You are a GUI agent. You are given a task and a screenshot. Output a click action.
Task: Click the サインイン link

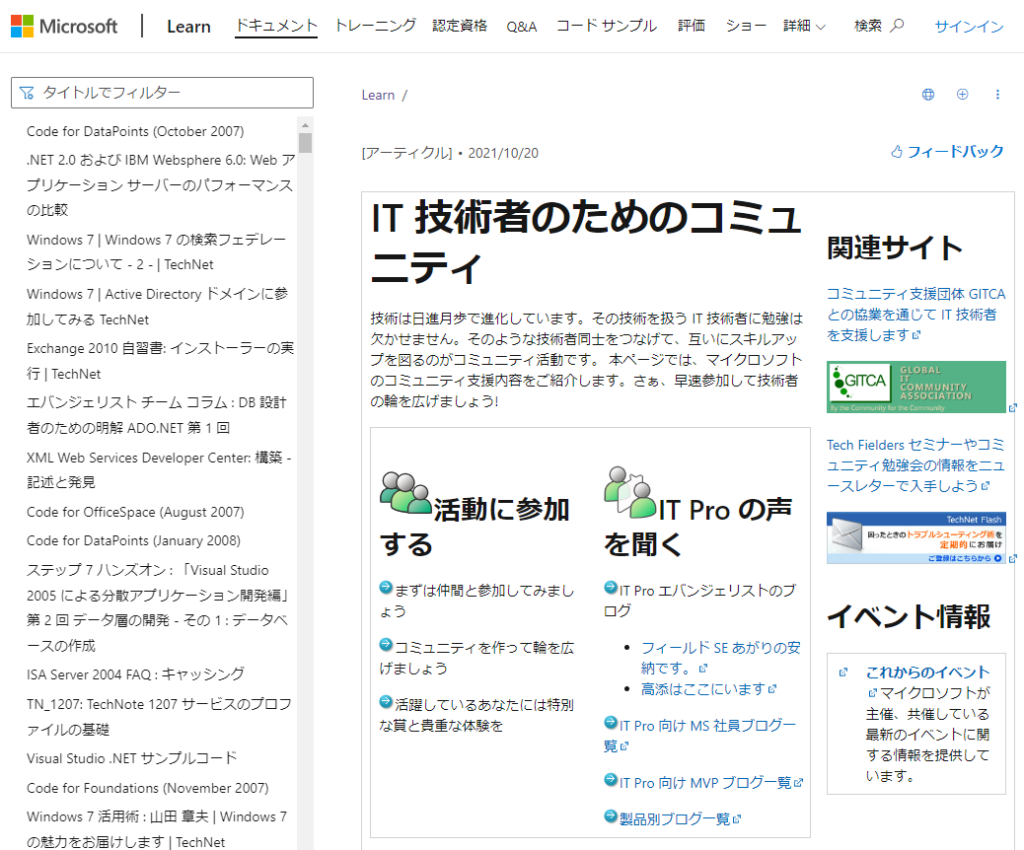point(968,26)
